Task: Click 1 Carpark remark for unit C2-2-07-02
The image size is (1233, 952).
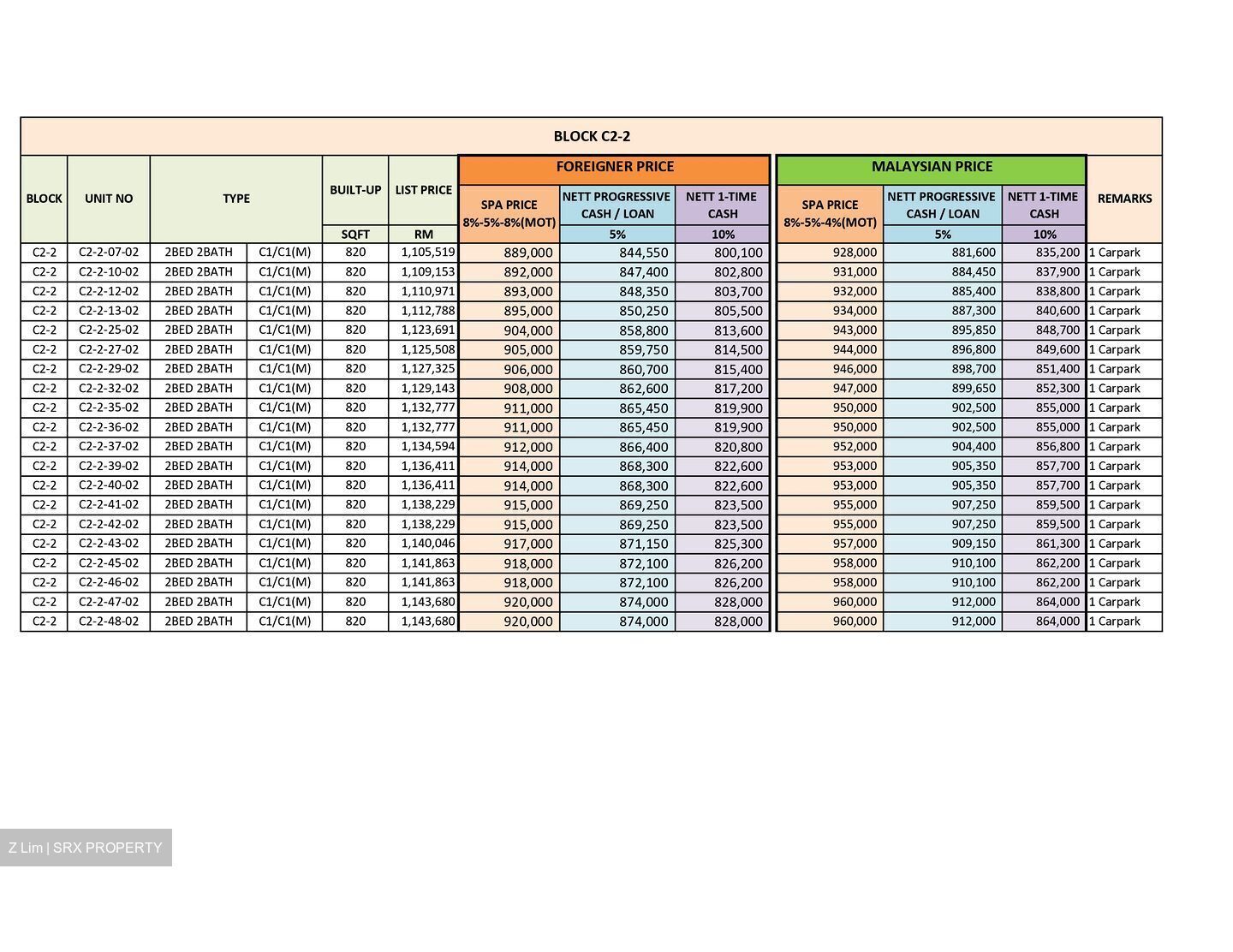Action: click(1115, 253)
